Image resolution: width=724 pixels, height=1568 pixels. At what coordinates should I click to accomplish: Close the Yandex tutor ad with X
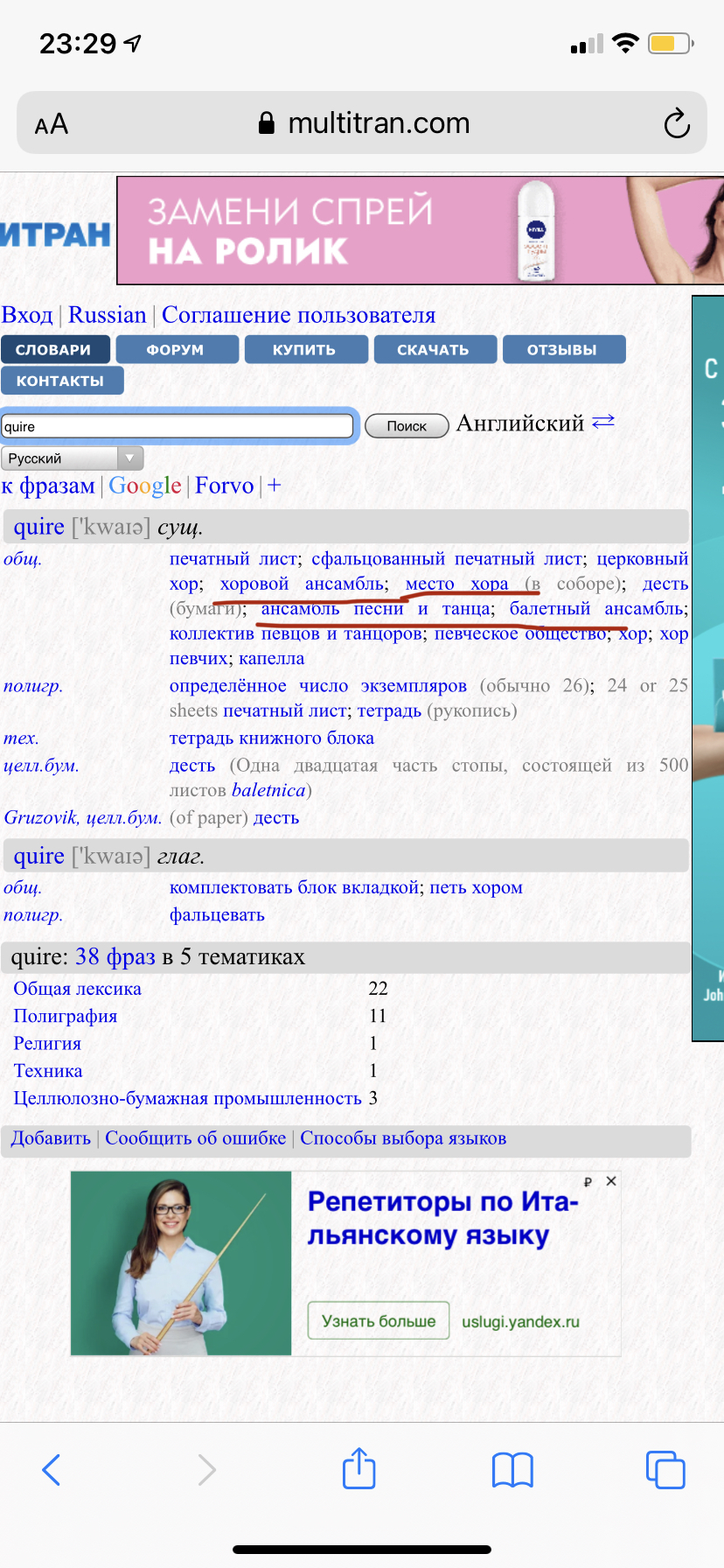(611, 1181)
